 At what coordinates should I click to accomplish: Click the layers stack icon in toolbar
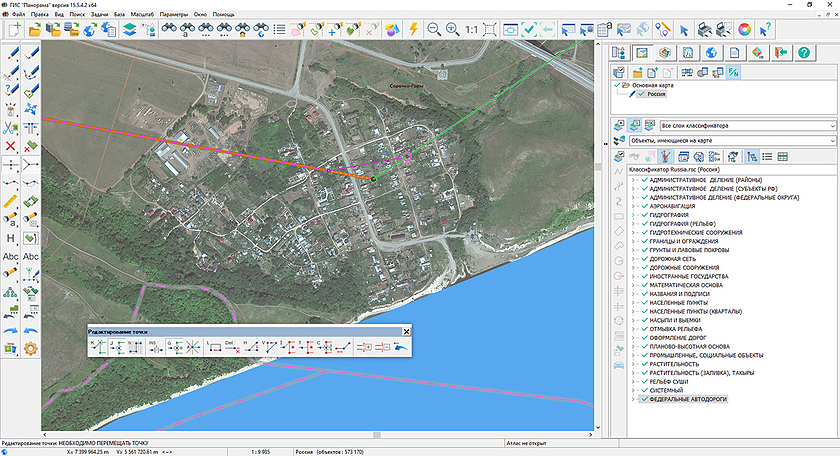(x=130, y=30)
